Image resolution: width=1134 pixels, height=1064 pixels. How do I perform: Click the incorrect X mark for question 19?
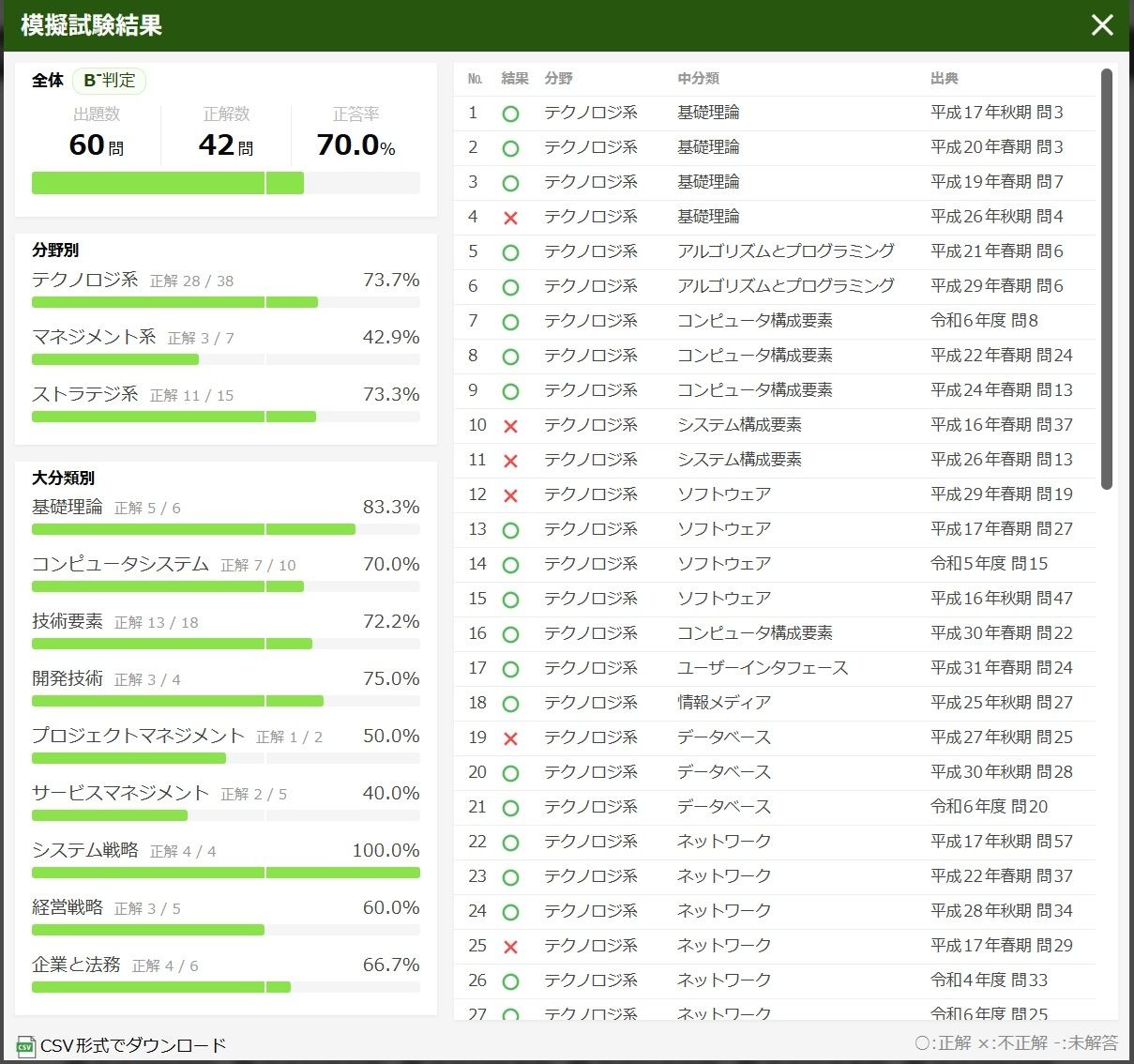pyautogui.click(x=510, y=738)
